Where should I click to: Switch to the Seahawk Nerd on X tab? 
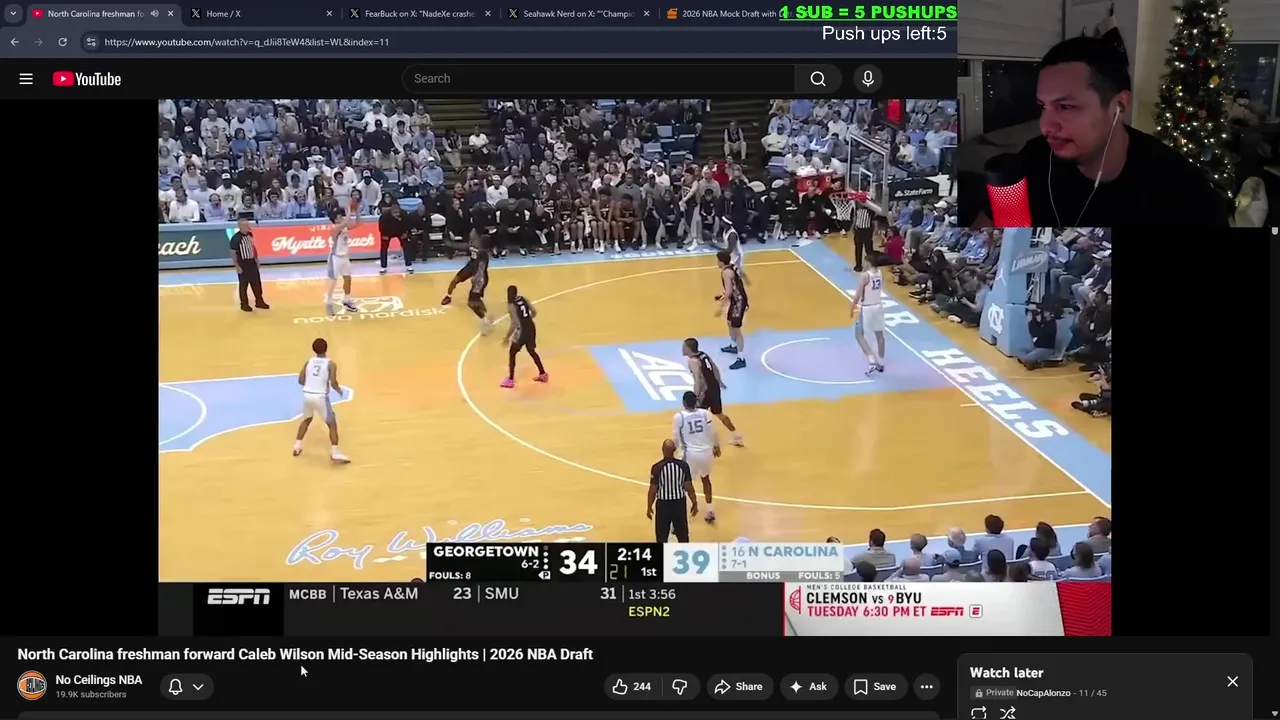click(x=578, y=14)
